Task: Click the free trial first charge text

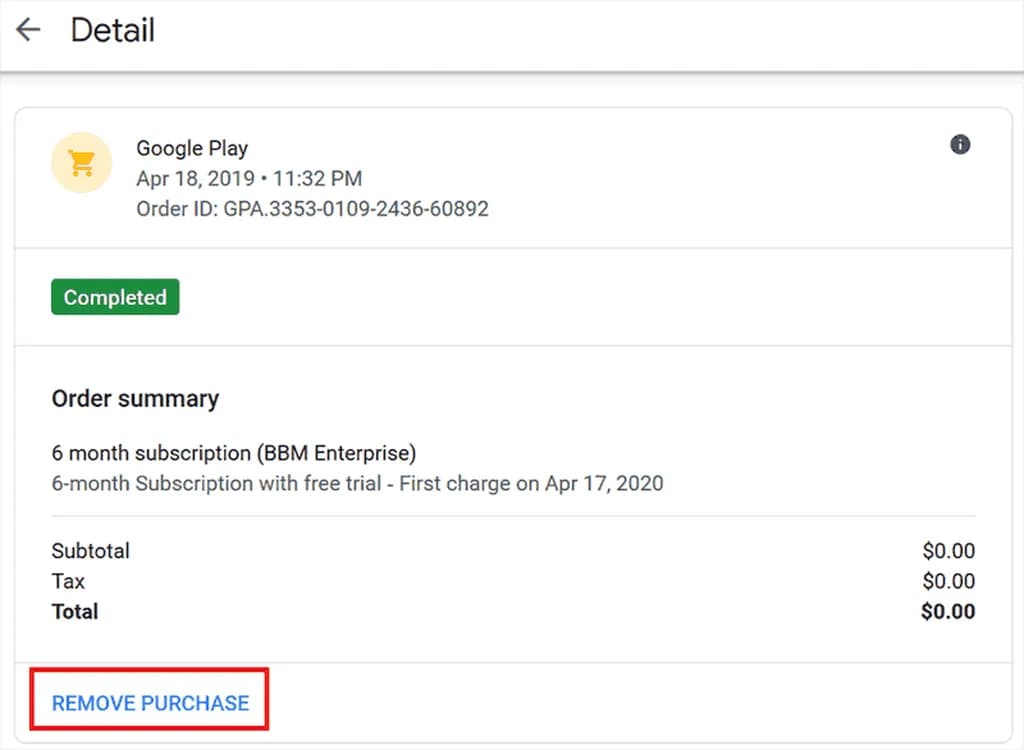Action: pos(357,483)
